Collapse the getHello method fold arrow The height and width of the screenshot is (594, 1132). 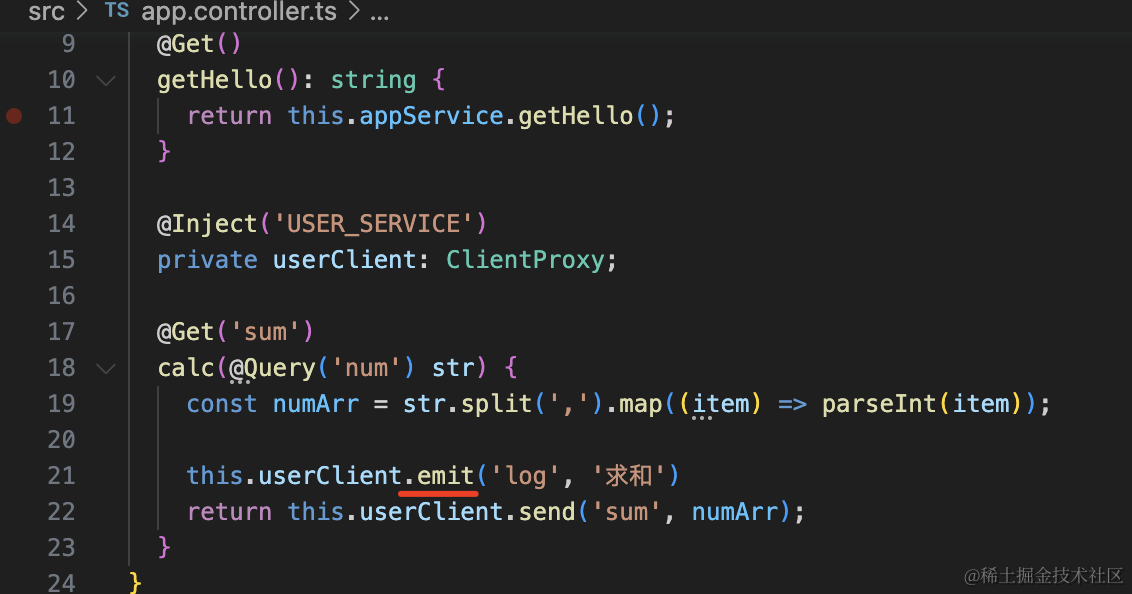tap(106, 80)
